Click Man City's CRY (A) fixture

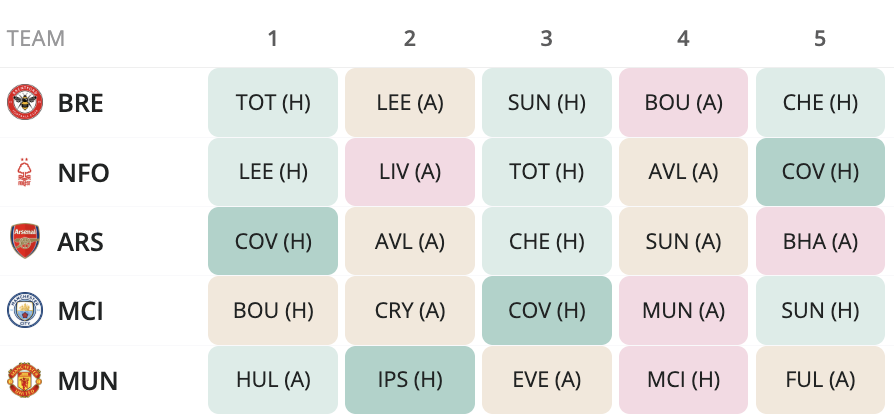(410, 311)
